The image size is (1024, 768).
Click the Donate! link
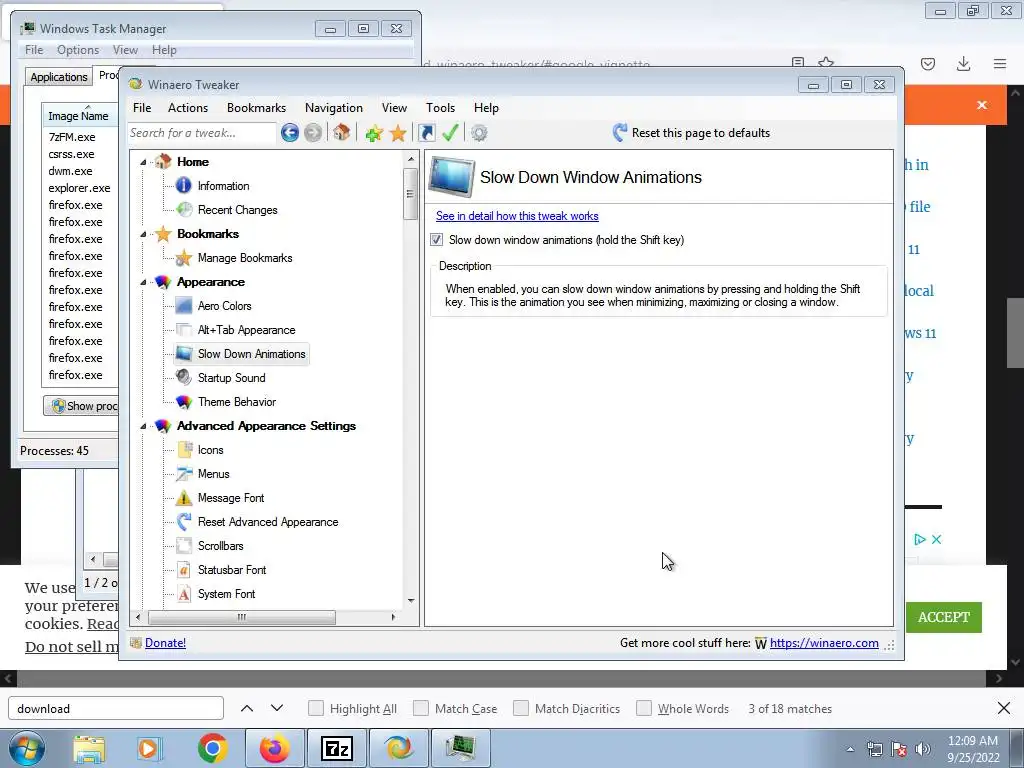pyautogui.click(x=165, y=643)
